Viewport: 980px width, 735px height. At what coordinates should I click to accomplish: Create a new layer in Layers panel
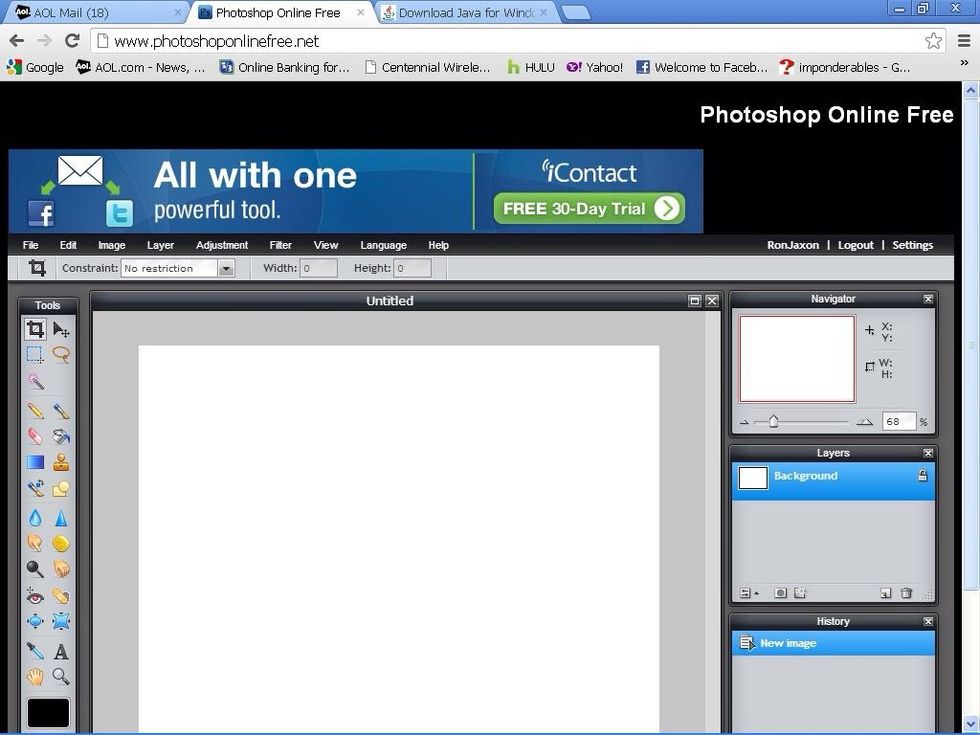pos(885,593)
